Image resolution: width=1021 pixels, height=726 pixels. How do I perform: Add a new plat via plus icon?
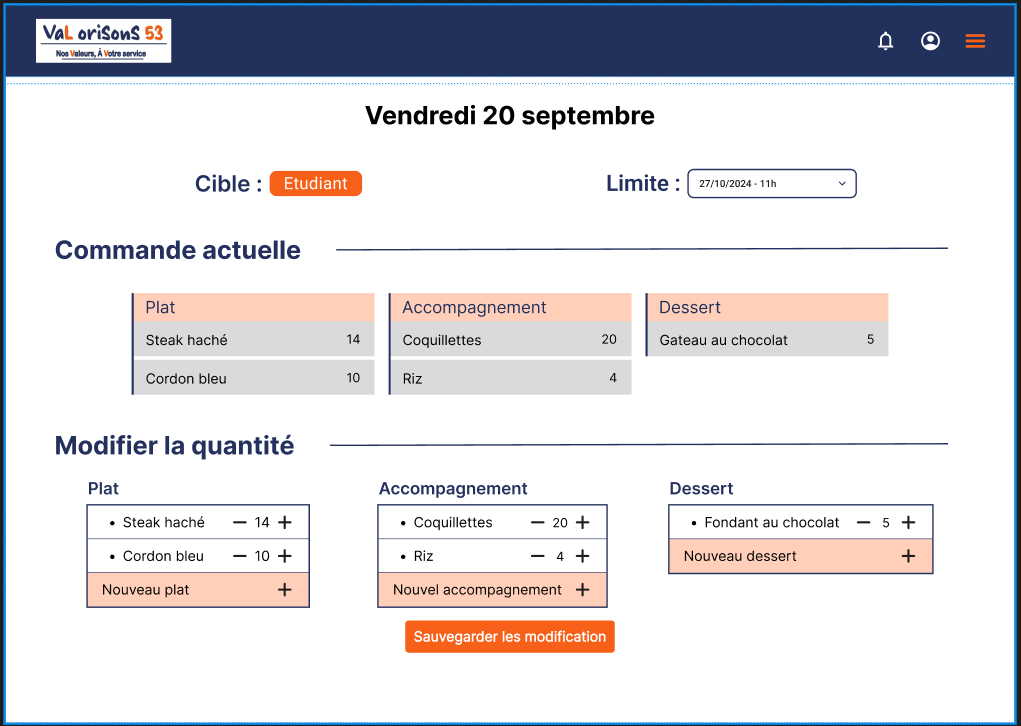[x=285, y=590]
